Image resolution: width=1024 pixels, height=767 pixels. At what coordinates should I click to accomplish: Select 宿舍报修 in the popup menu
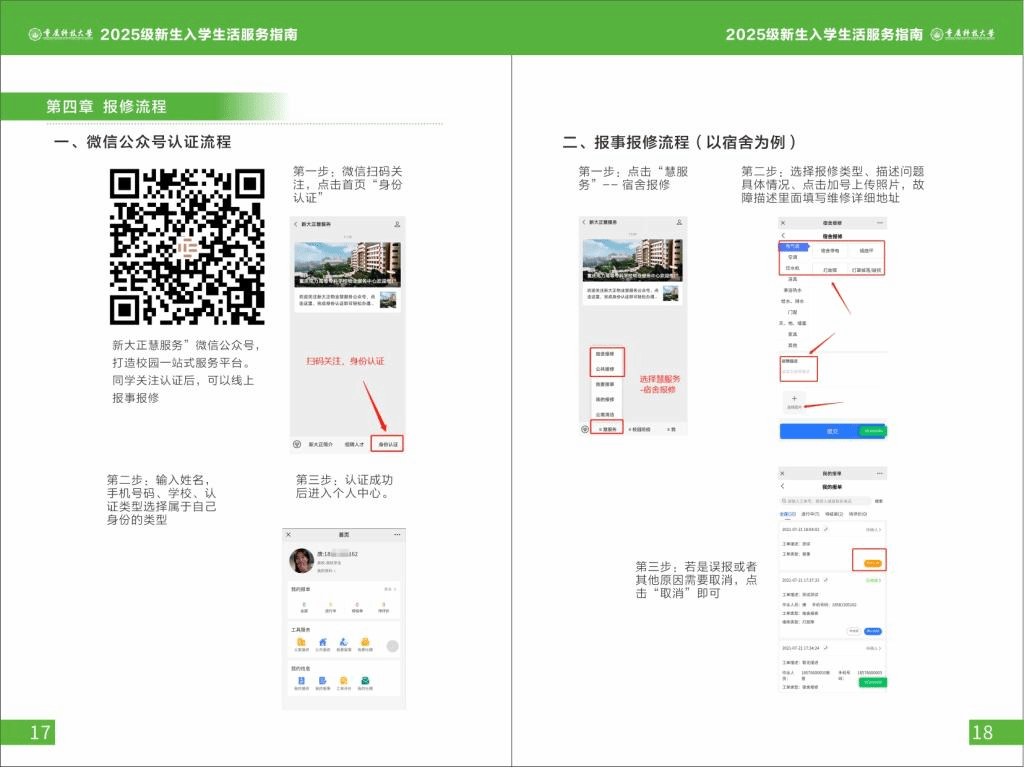tap(604, 354)
